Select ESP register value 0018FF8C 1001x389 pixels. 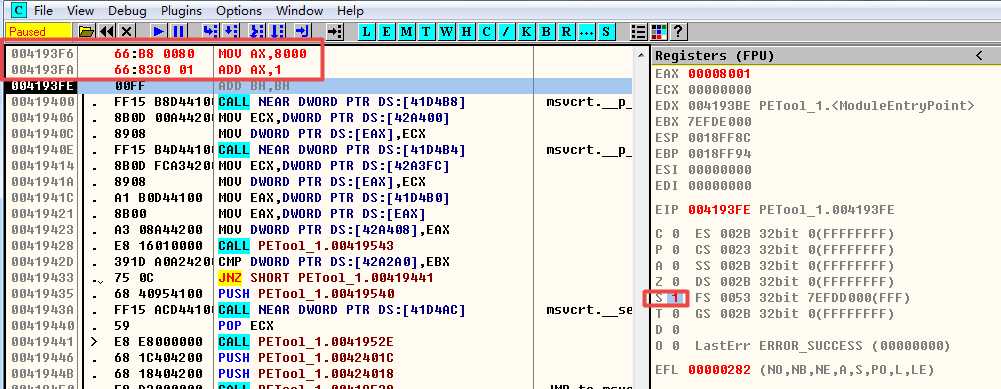pos(719,137)
